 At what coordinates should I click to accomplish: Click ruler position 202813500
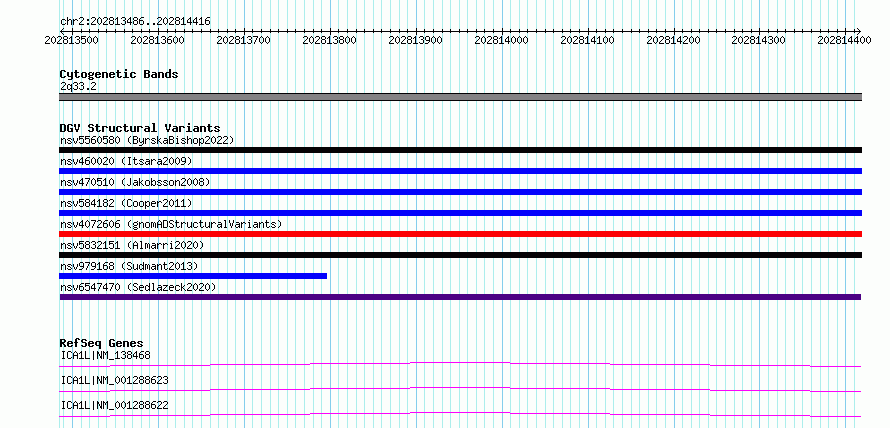pos(72,40)
